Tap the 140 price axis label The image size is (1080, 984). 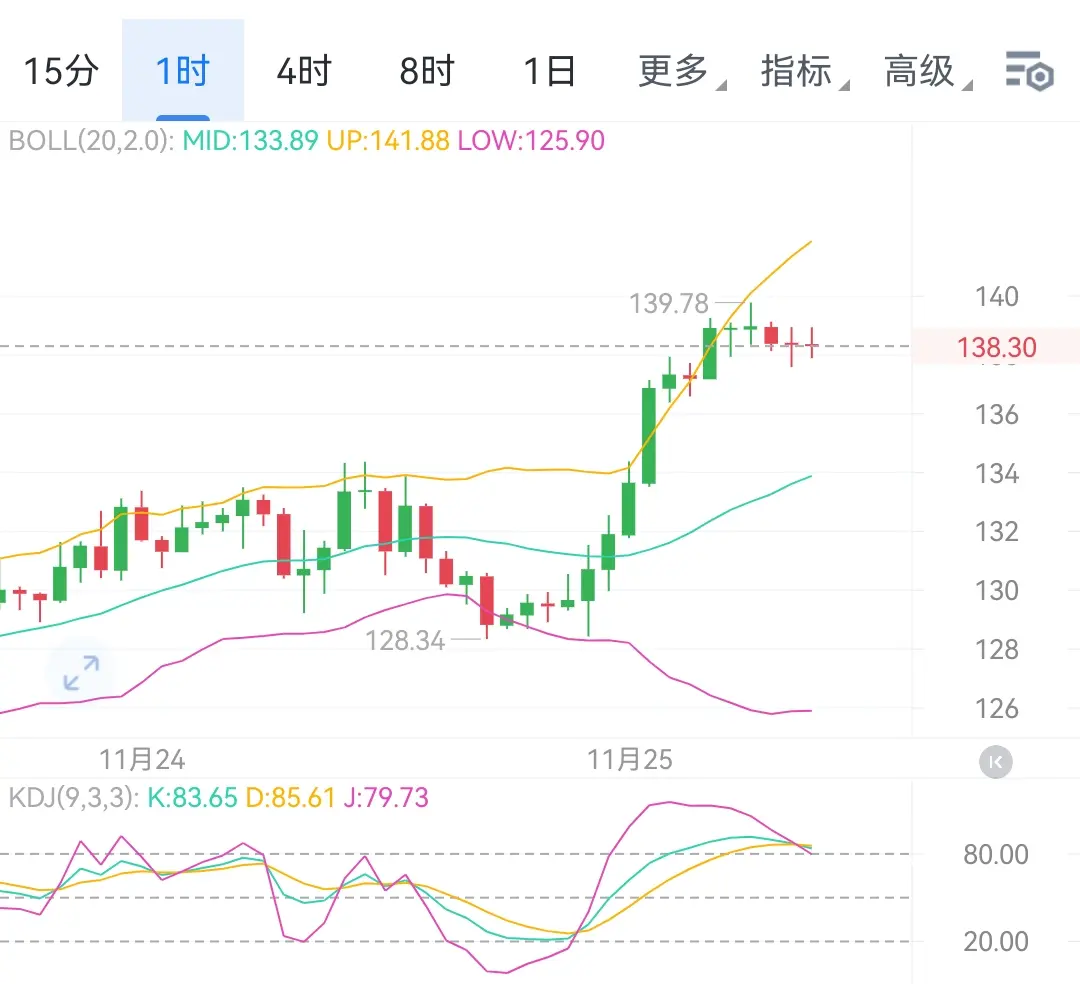coord(997,297)
